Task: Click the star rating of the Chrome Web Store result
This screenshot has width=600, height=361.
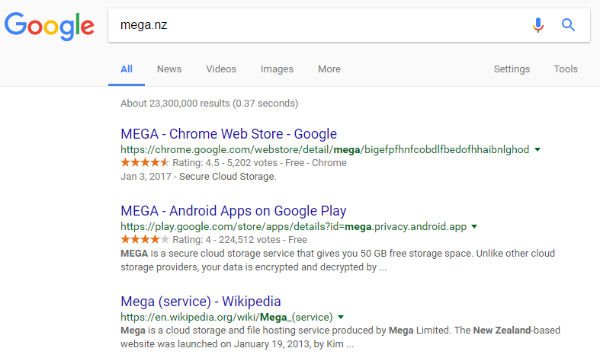Action: [145, 162]
